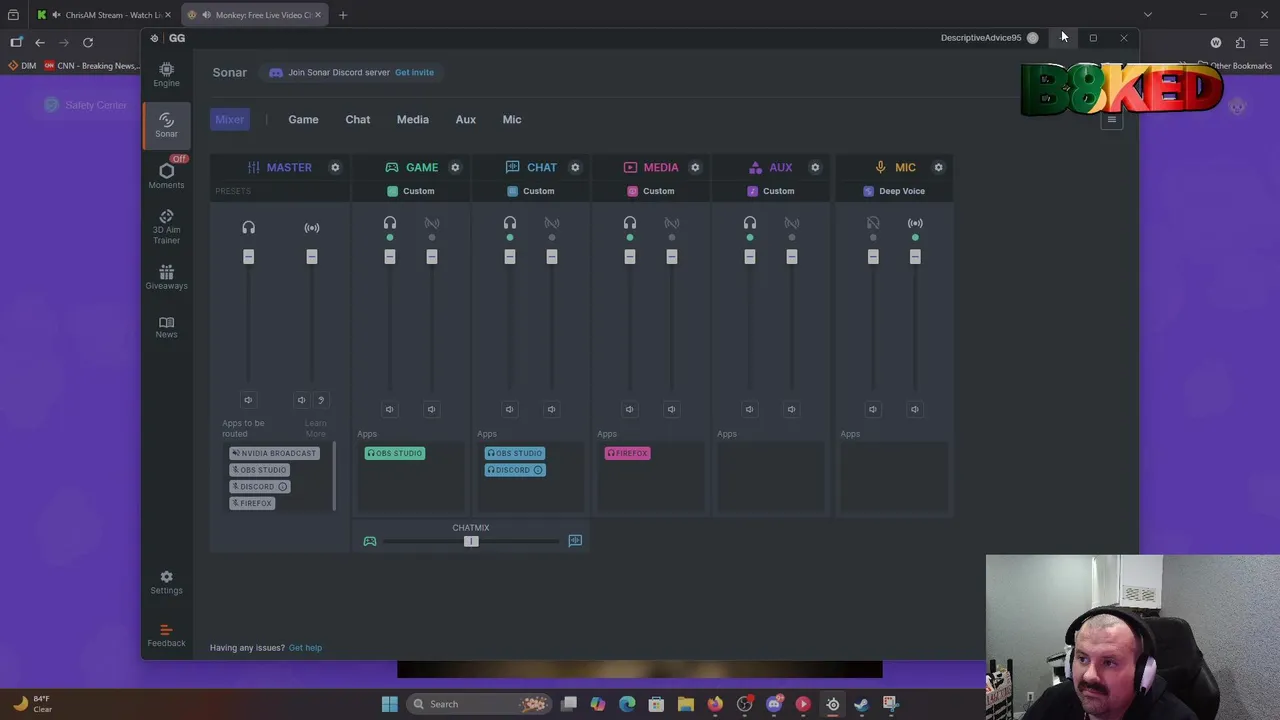Toggle Mic streaming output

pos(915,223)
